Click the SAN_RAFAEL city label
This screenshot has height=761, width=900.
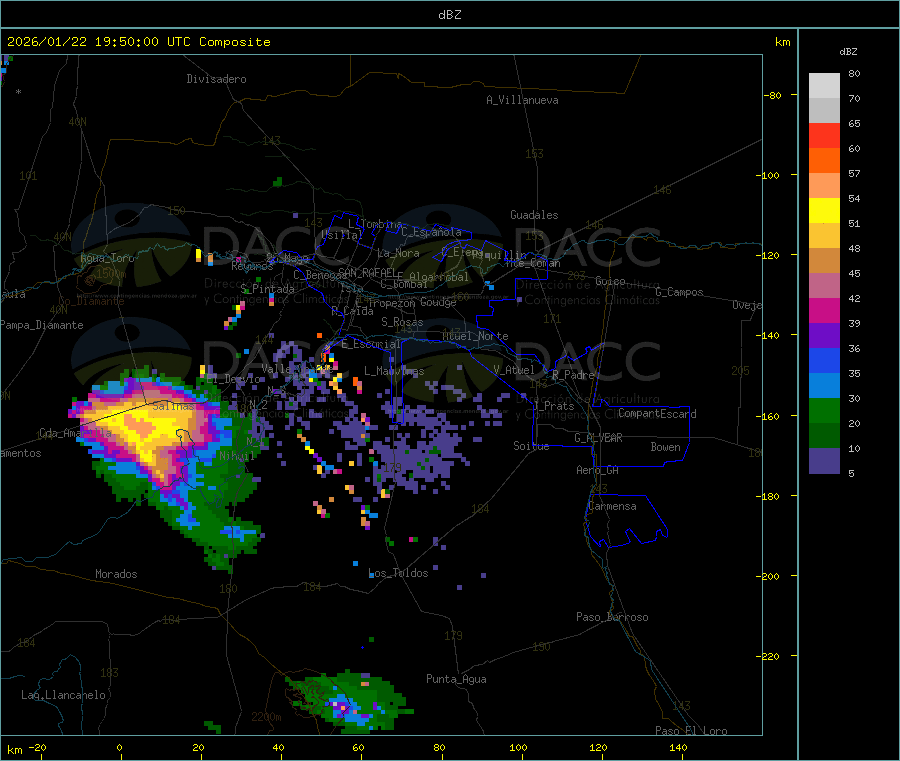click(x=367, y=272)
